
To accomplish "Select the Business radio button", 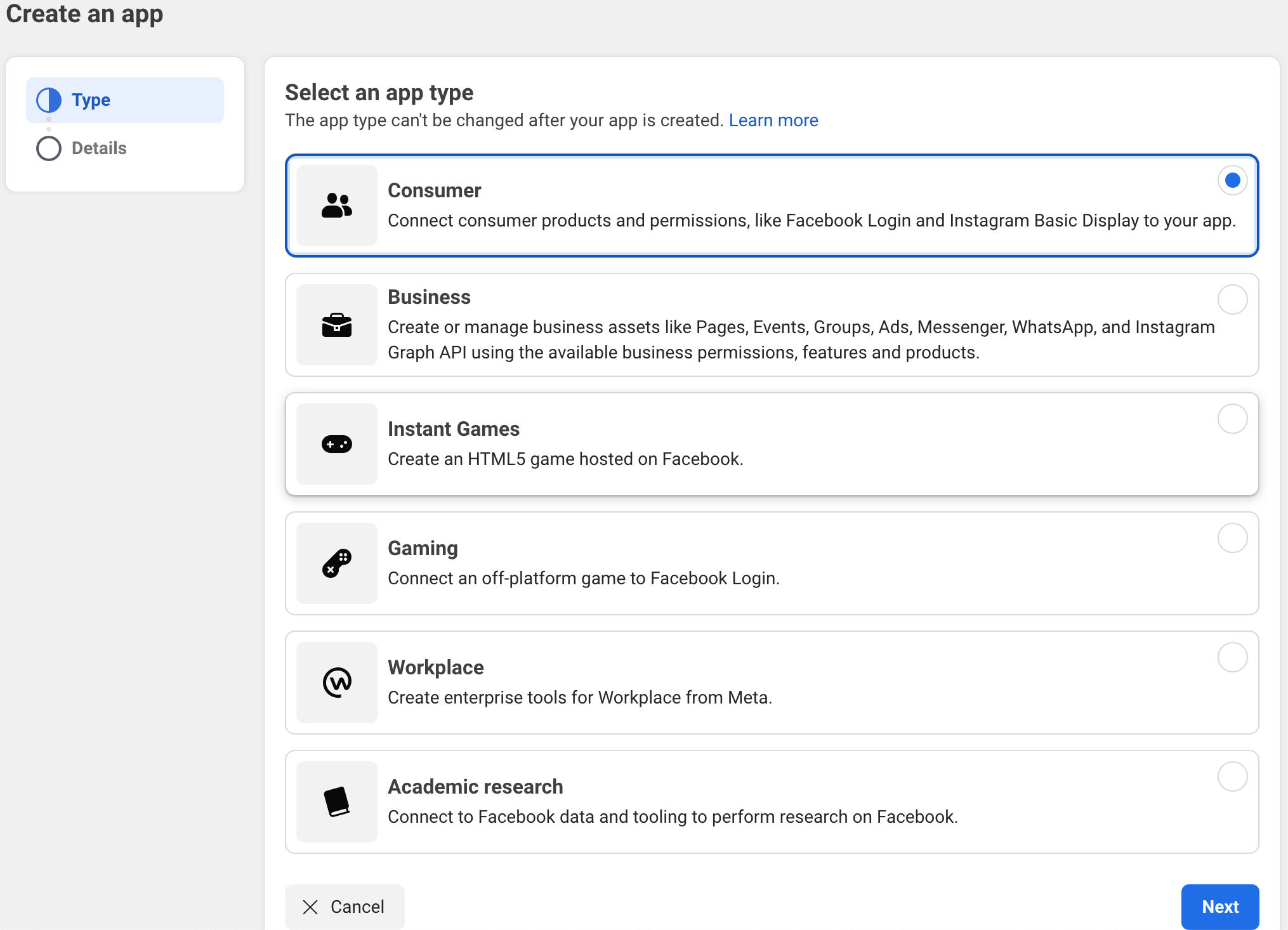I will (x=1232, y=299).
